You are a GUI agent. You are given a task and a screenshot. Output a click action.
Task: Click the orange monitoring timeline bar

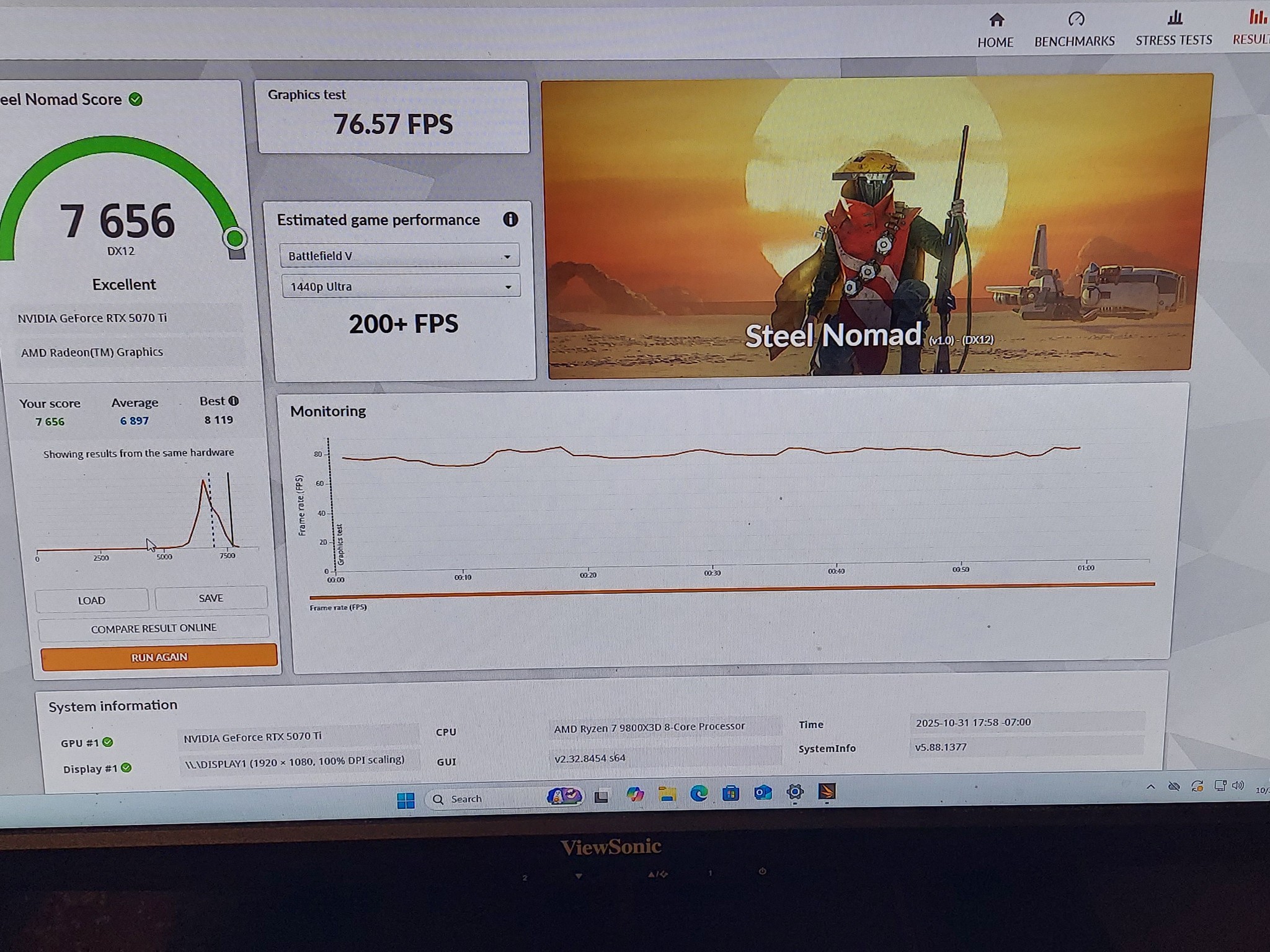point(732,590)
